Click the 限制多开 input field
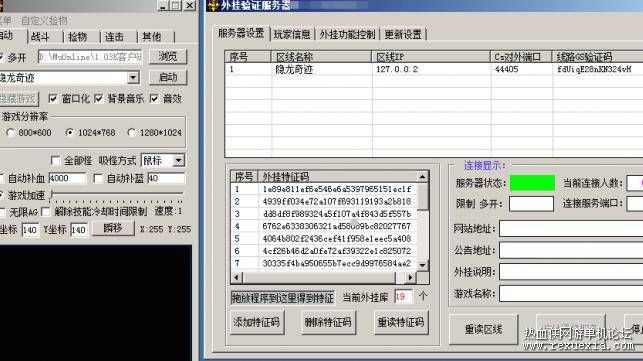The height and width of the screenshot is (361, 643). click(531, 204)
